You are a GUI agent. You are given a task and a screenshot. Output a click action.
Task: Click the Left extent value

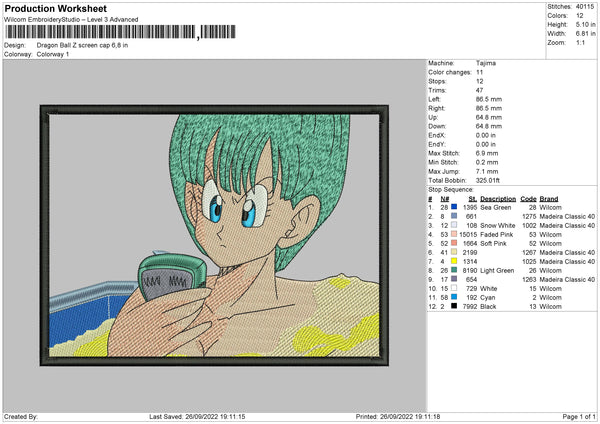click(489, 99)
